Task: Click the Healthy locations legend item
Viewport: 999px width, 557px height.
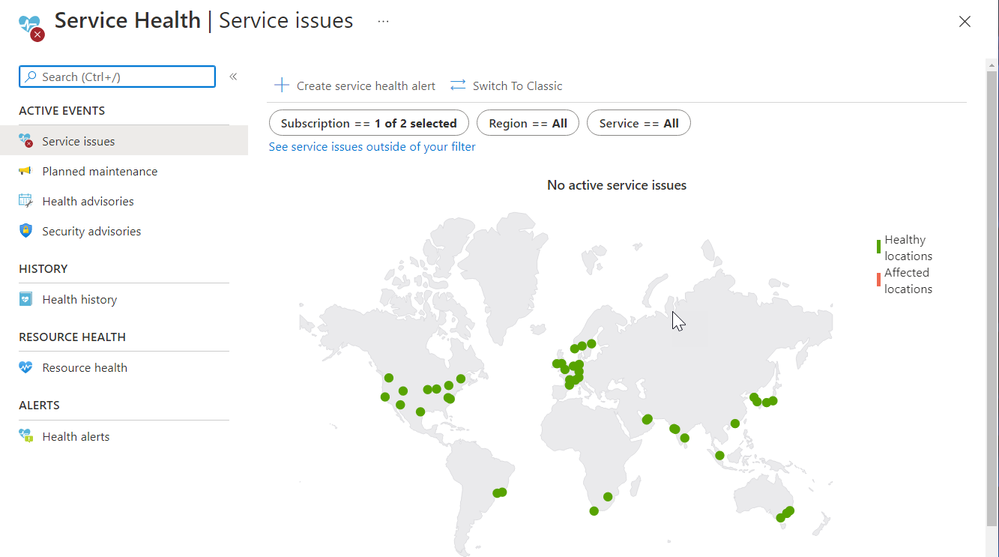Action: point(905,248)
